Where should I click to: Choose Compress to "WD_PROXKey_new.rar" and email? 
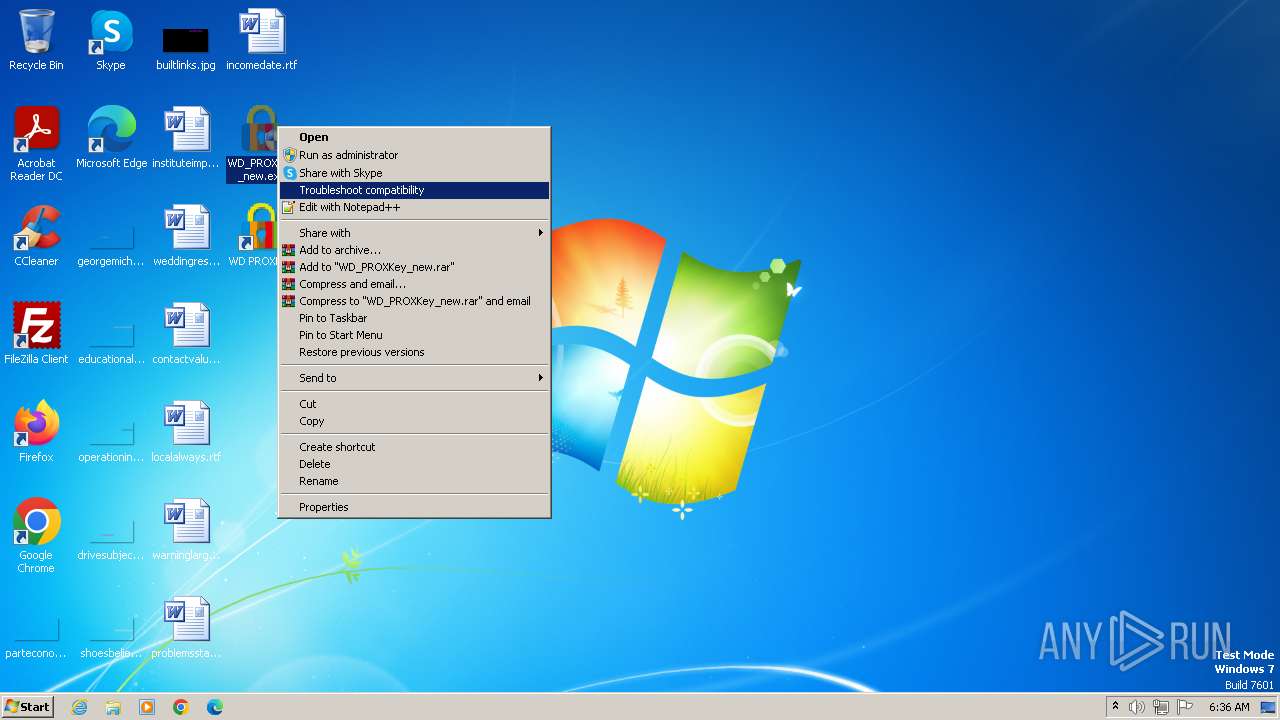[x=414, y=301]
